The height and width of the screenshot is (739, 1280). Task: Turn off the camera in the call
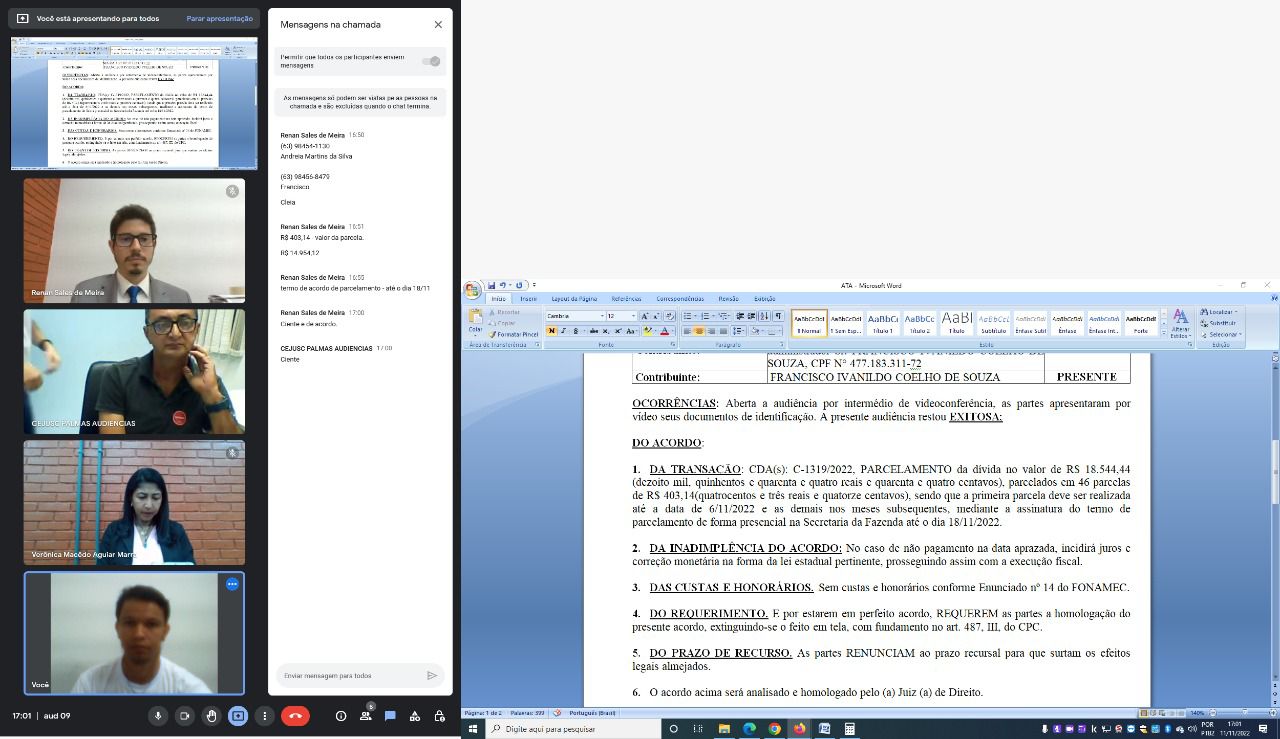pos(184,716)
